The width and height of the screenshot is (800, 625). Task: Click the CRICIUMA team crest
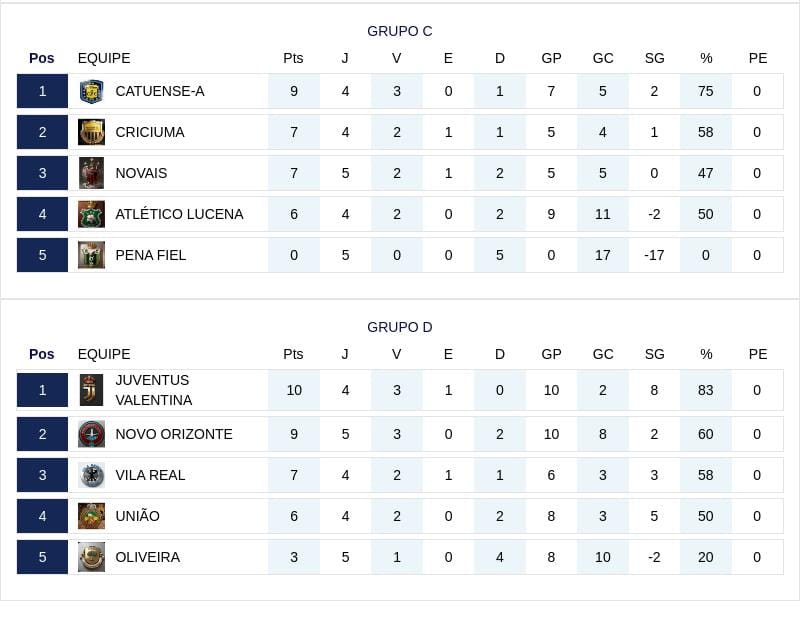[91, 132]
